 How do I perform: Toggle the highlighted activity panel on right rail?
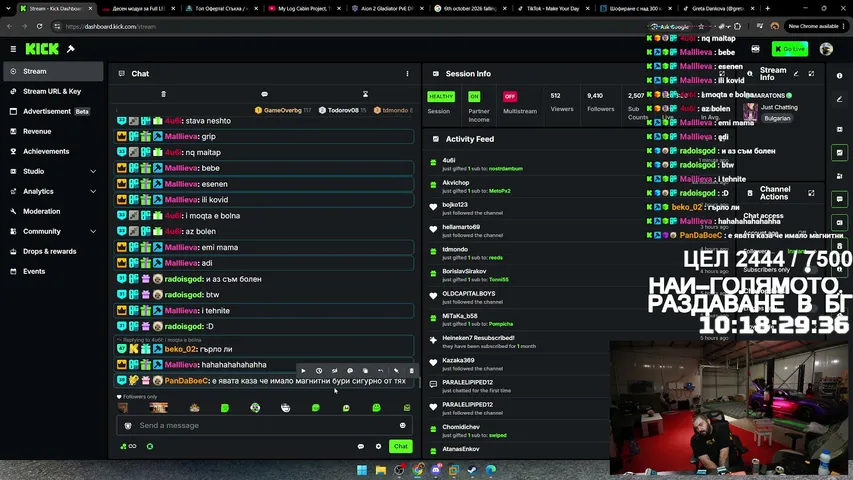tap(839, 153)
